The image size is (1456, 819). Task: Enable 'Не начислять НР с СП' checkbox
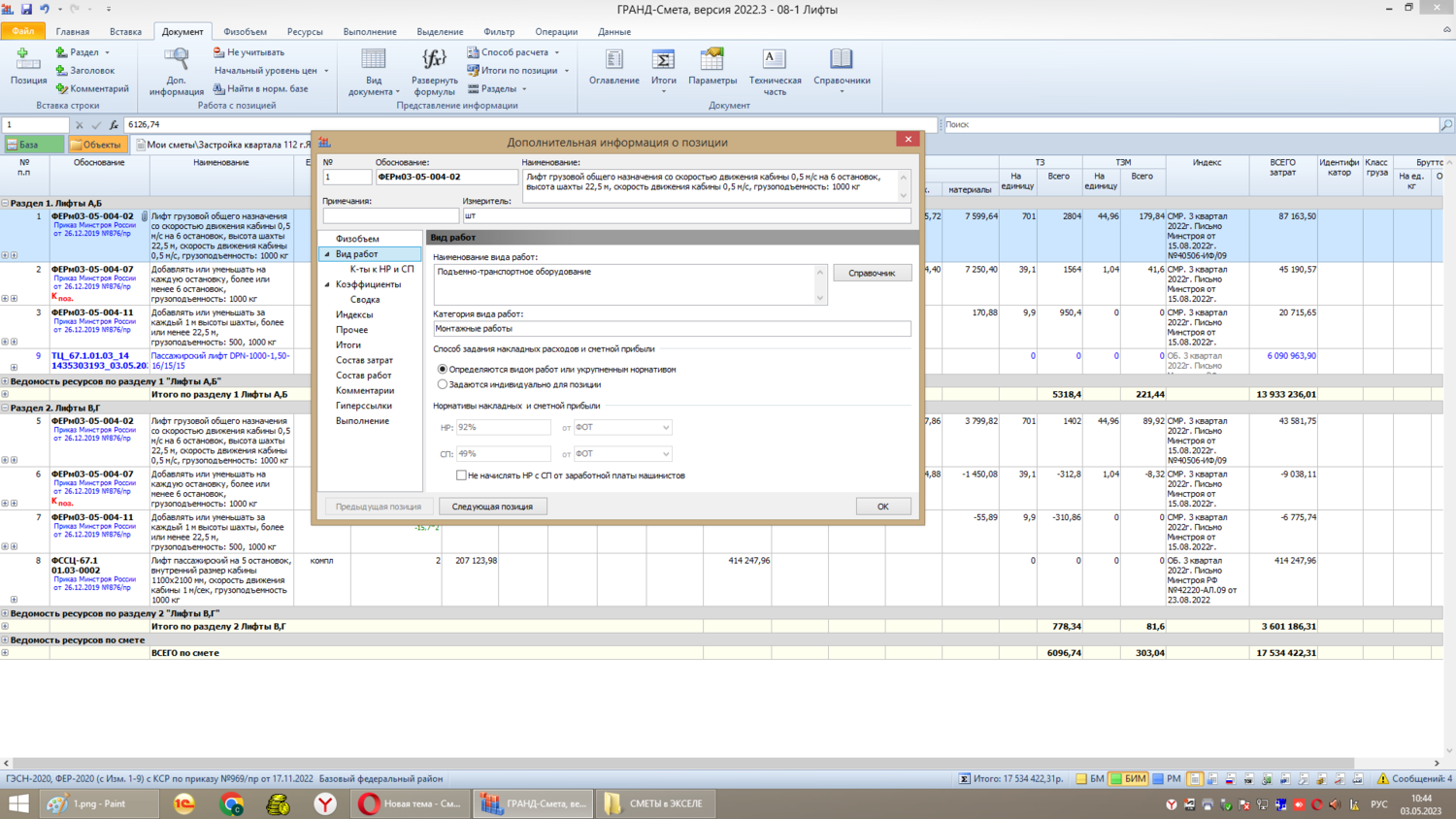(x=461, y=475)
